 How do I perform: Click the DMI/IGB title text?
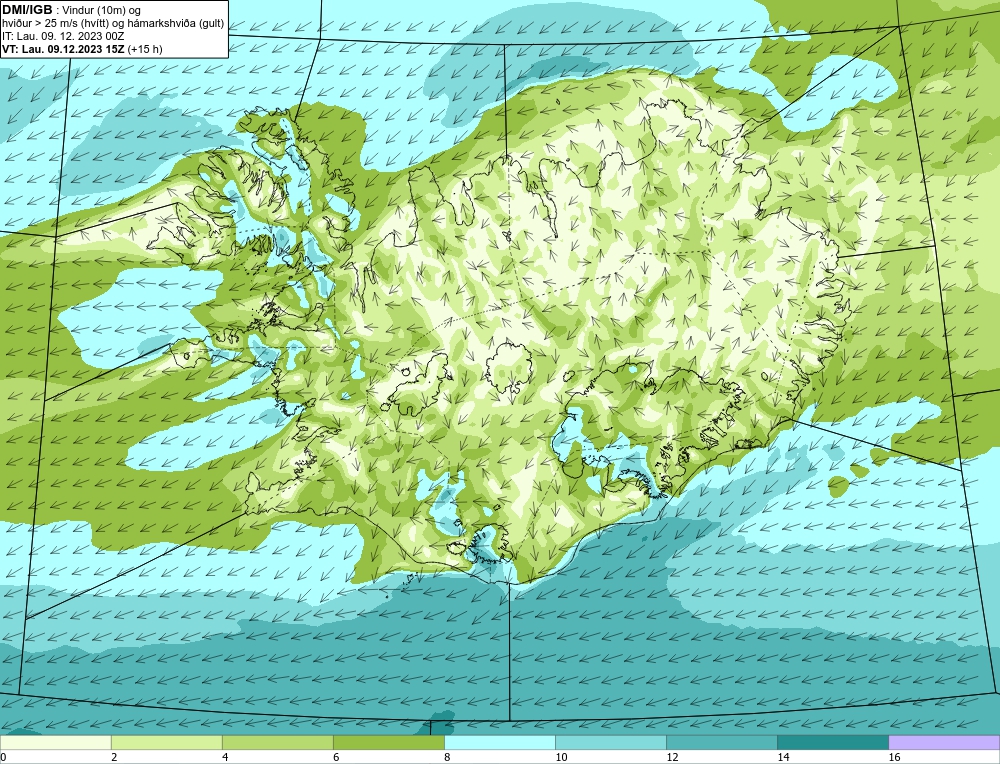tap(27, 10)
